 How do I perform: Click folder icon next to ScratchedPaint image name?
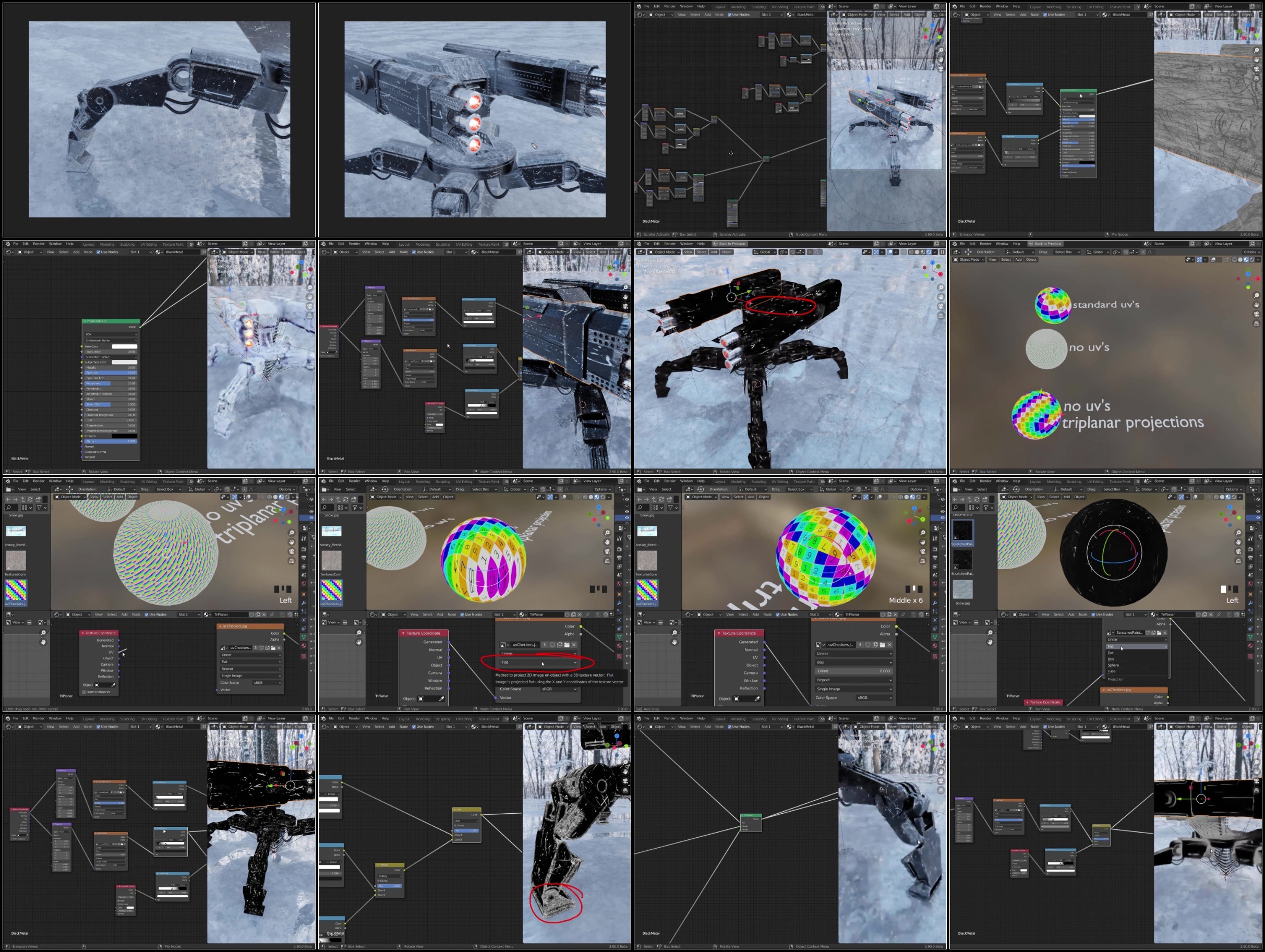point(1159,633)
